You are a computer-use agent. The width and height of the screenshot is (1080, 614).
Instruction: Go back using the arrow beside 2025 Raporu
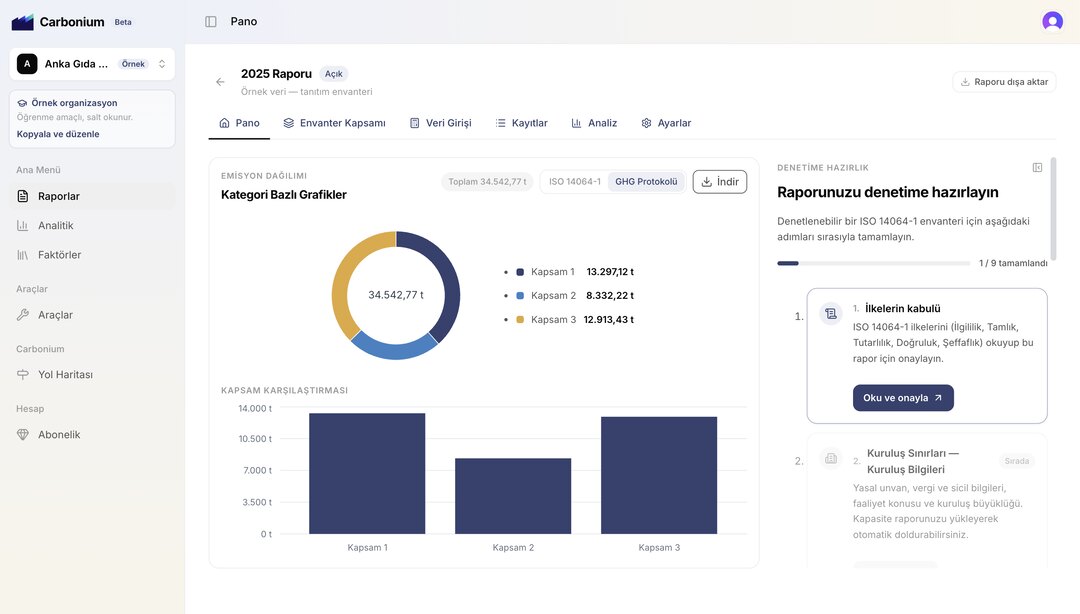[220, 82]
